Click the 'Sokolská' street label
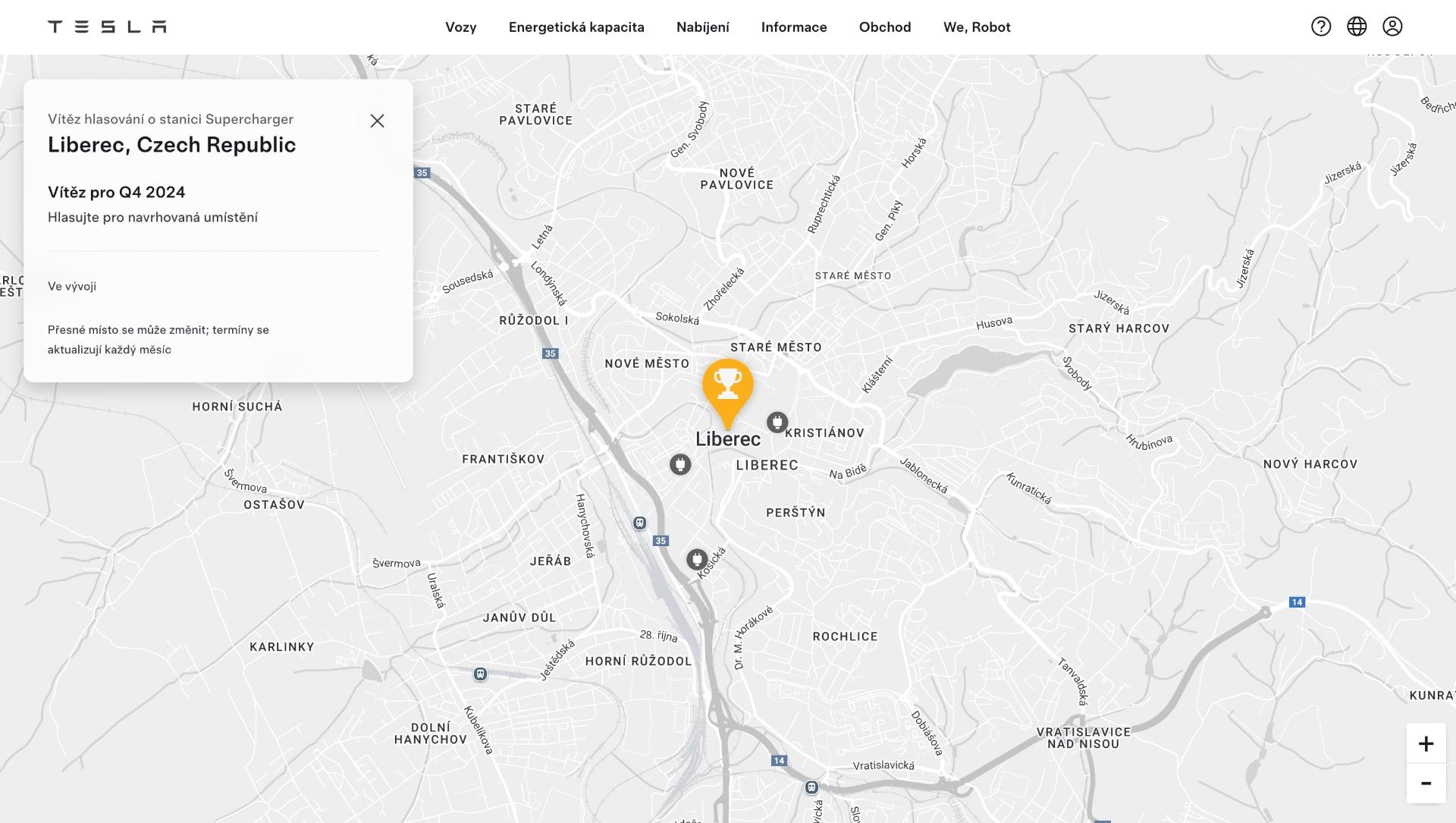The height and width of the screenshot is (823, 1456). [x=677, y=318]
